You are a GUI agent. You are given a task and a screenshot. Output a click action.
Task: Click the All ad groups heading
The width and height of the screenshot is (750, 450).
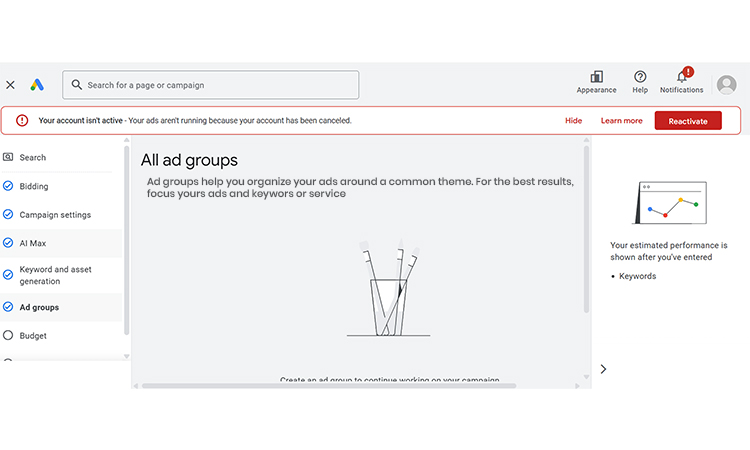pos(189,160)
